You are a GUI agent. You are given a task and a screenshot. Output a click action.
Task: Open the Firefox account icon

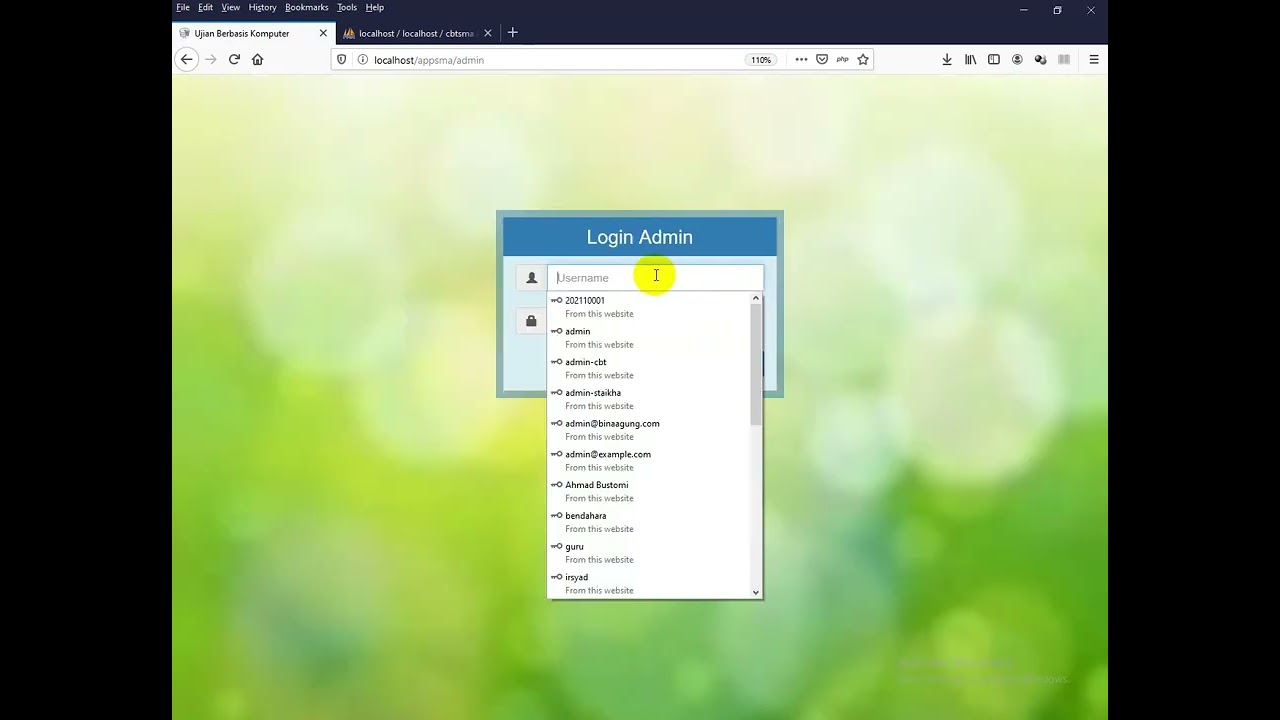1017,60
